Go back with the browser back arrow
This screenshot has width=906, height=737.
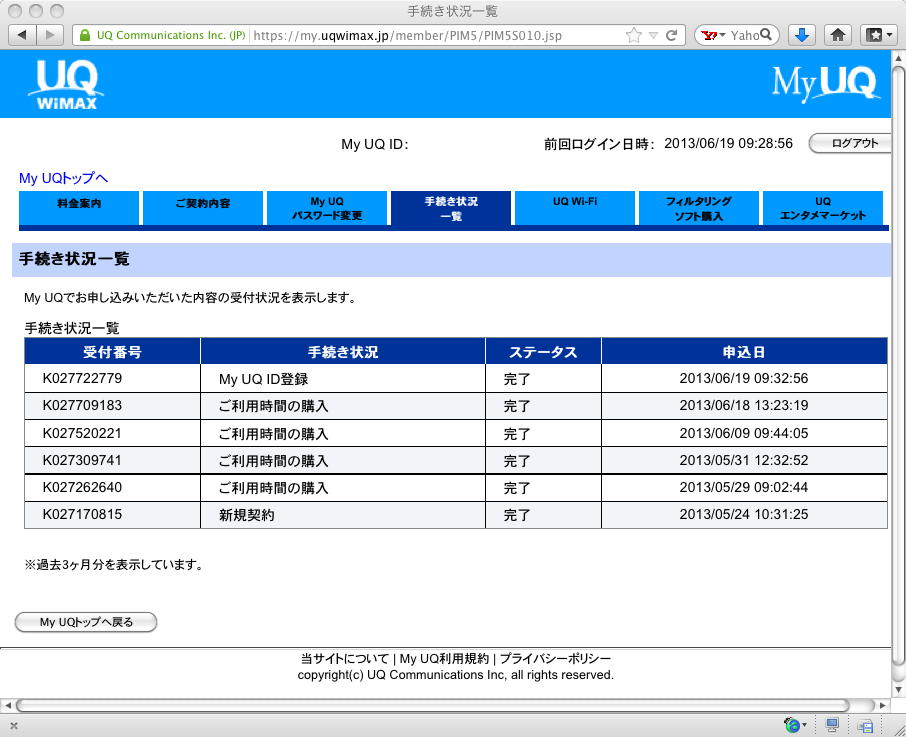click(x=22, y=35)
